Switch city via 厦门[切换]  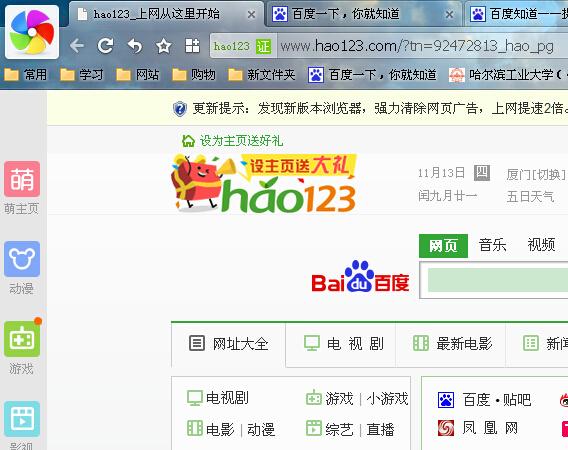coord(536,175)
